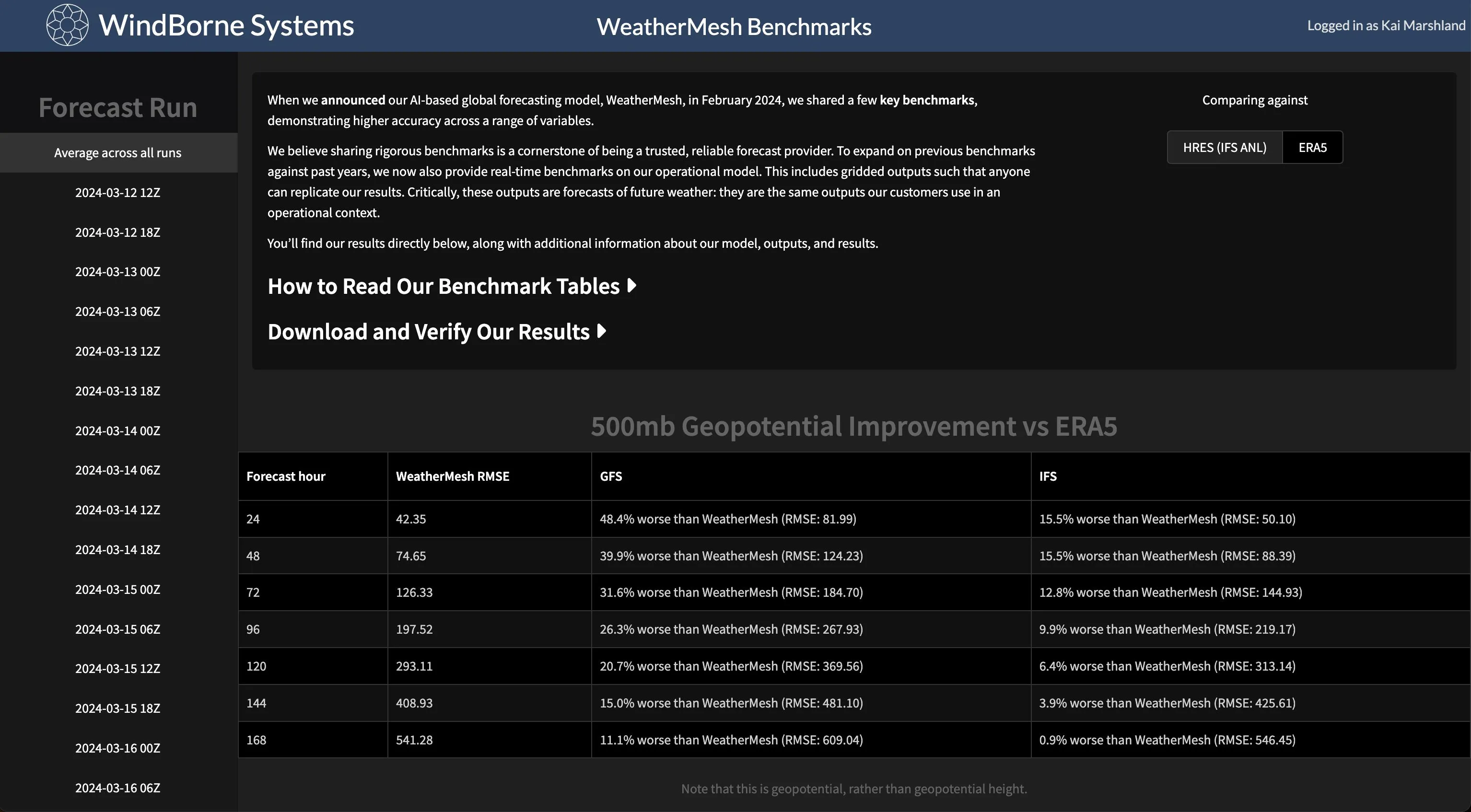1471x812 pixels.
Task: Switch comparison to HRES (IFS ANL)
Action: pyautogui.click(x=1224, y=147)
